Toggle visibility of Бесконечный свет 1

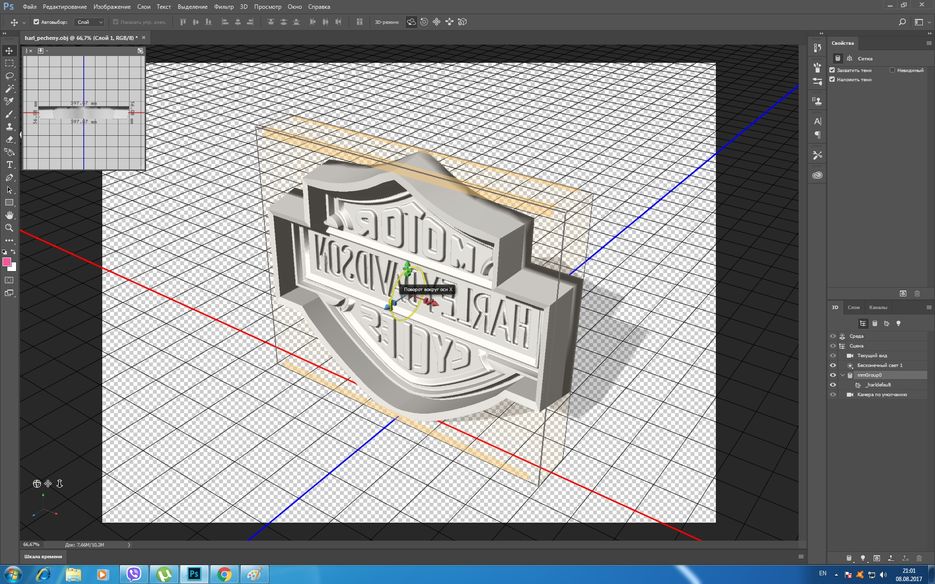click(x=833, y=365)
